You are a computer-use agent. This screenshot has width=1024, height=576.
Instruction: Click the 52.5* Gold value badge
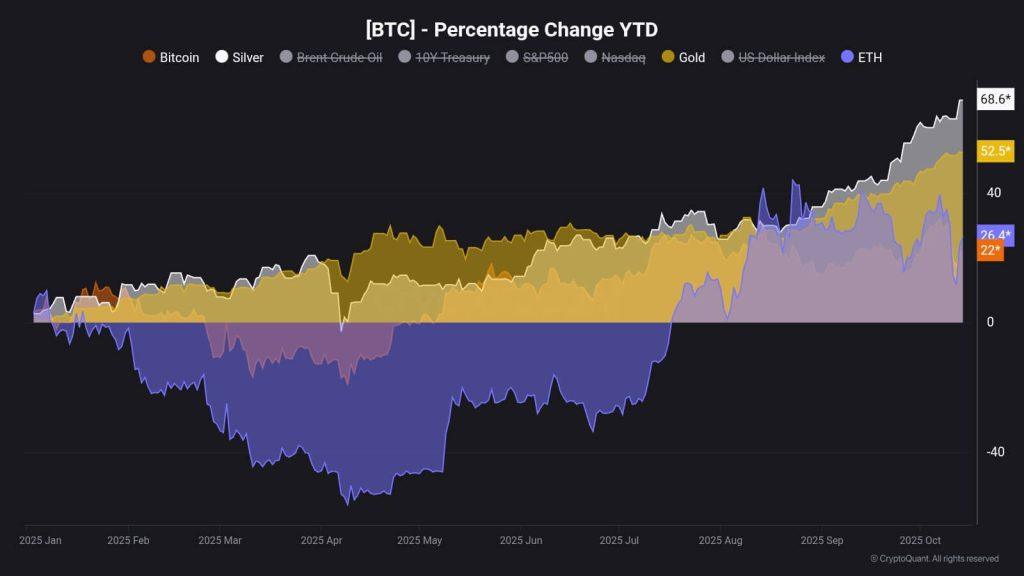click(996, 151)
